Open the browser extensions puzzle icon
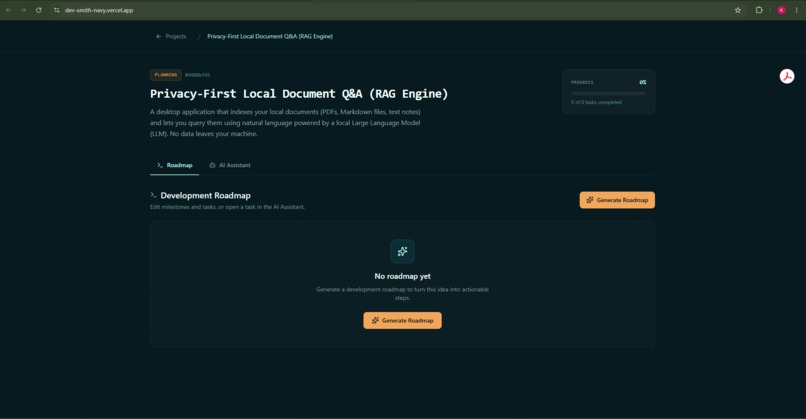This screenshot has width=806, height=419. click(759, 10)
